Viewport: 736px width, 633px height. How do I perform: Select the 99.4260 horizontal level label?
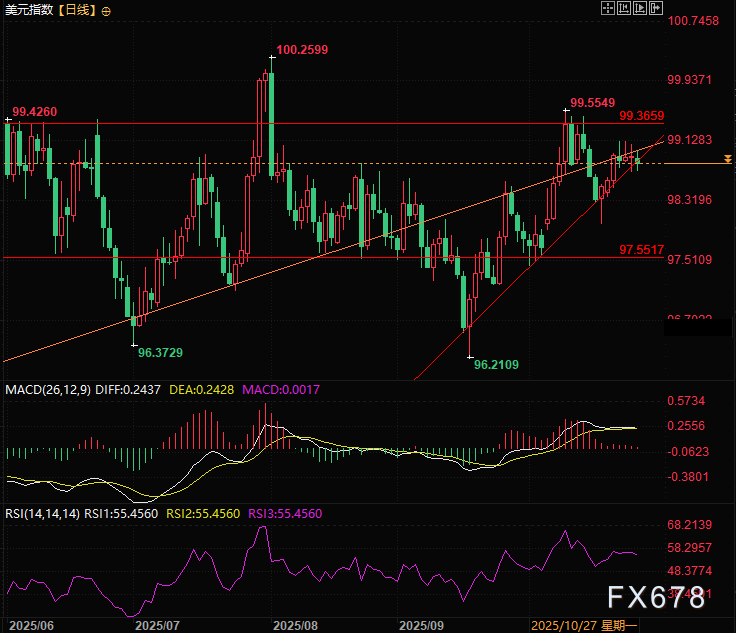tap(34, 111)
